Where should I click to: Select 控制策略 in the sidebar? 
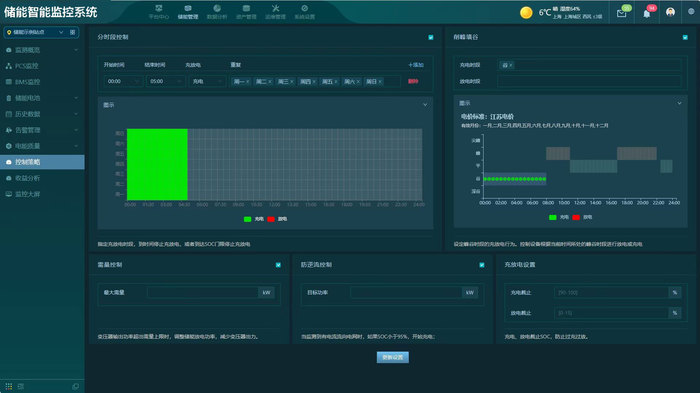coord(42,162)
